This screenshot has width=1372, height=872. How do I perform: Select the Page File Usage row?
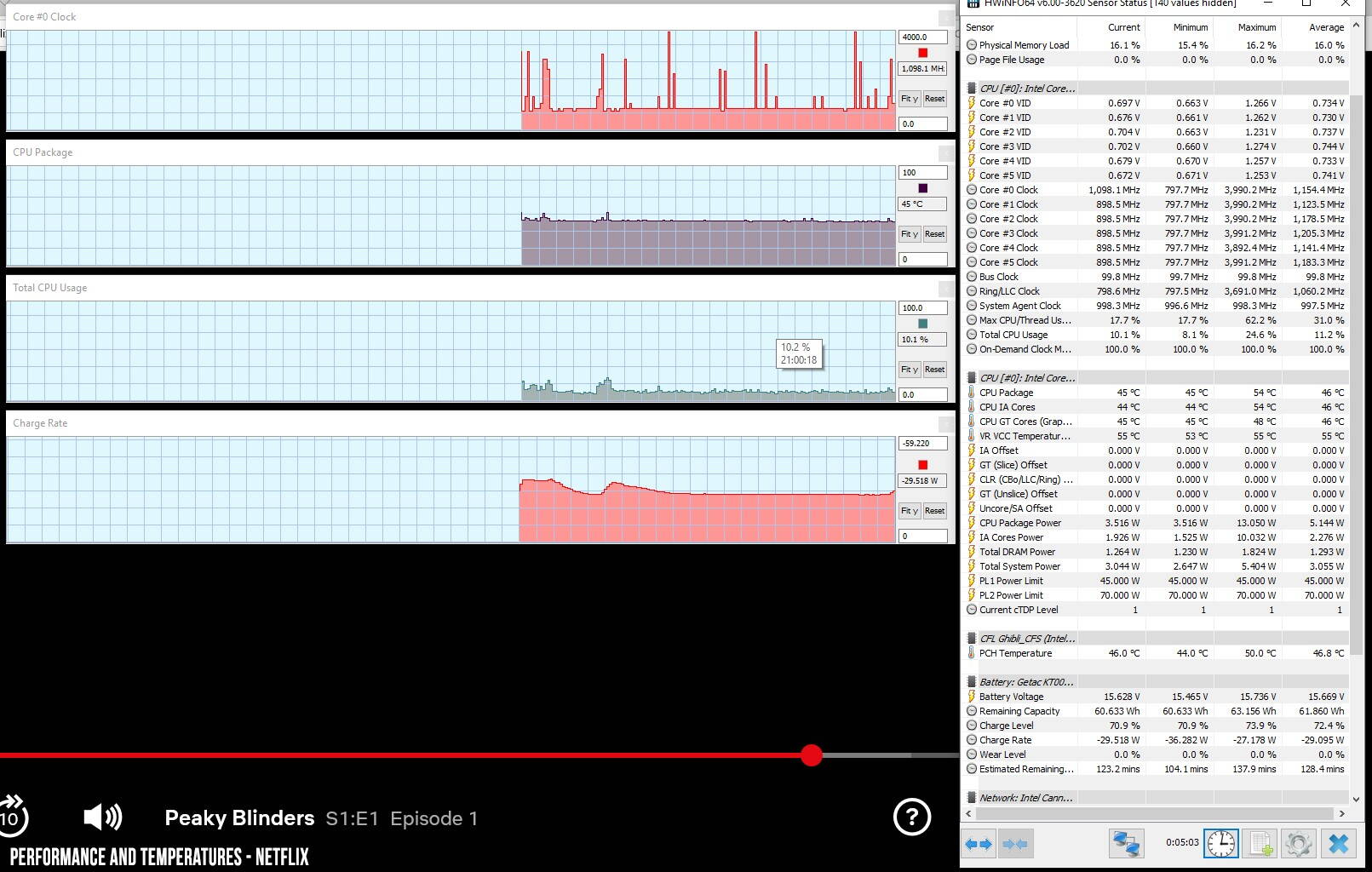(x=1157, y=60)
